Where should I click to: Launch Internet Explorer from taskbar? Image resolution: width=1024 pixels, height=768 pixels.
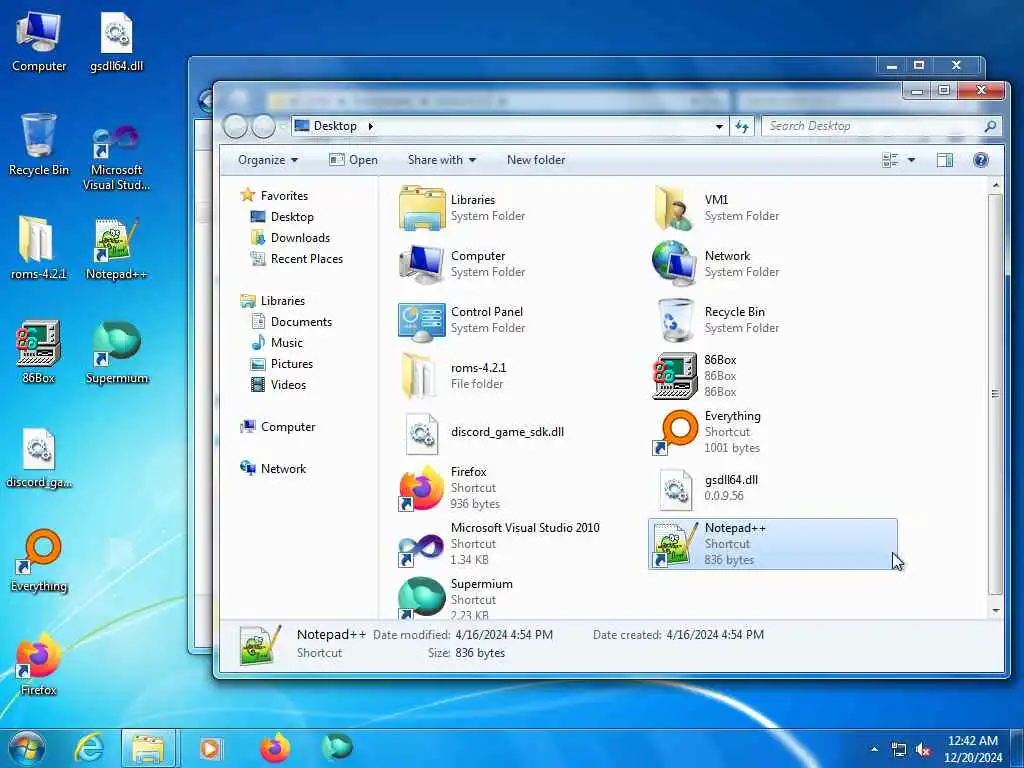[x=89, y=748]
